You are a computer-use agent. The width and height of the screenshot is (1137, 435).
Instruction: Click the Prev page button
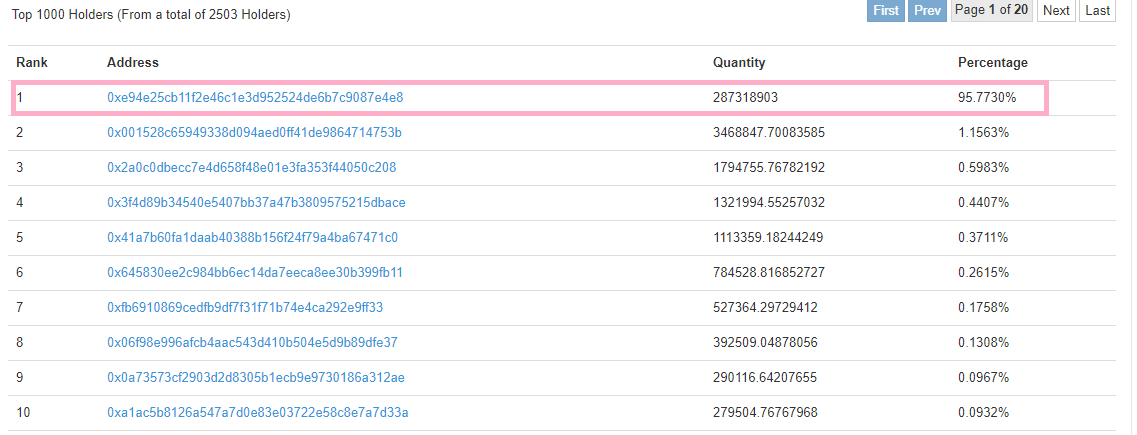[x=927, y=11]
